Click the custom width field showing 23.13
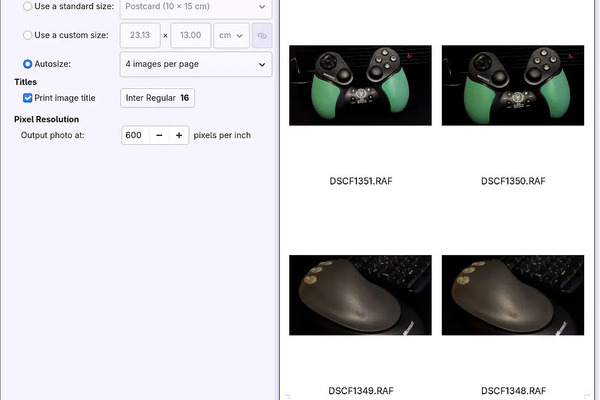This screenshot has width=600, height=400. tap(140, 36)
